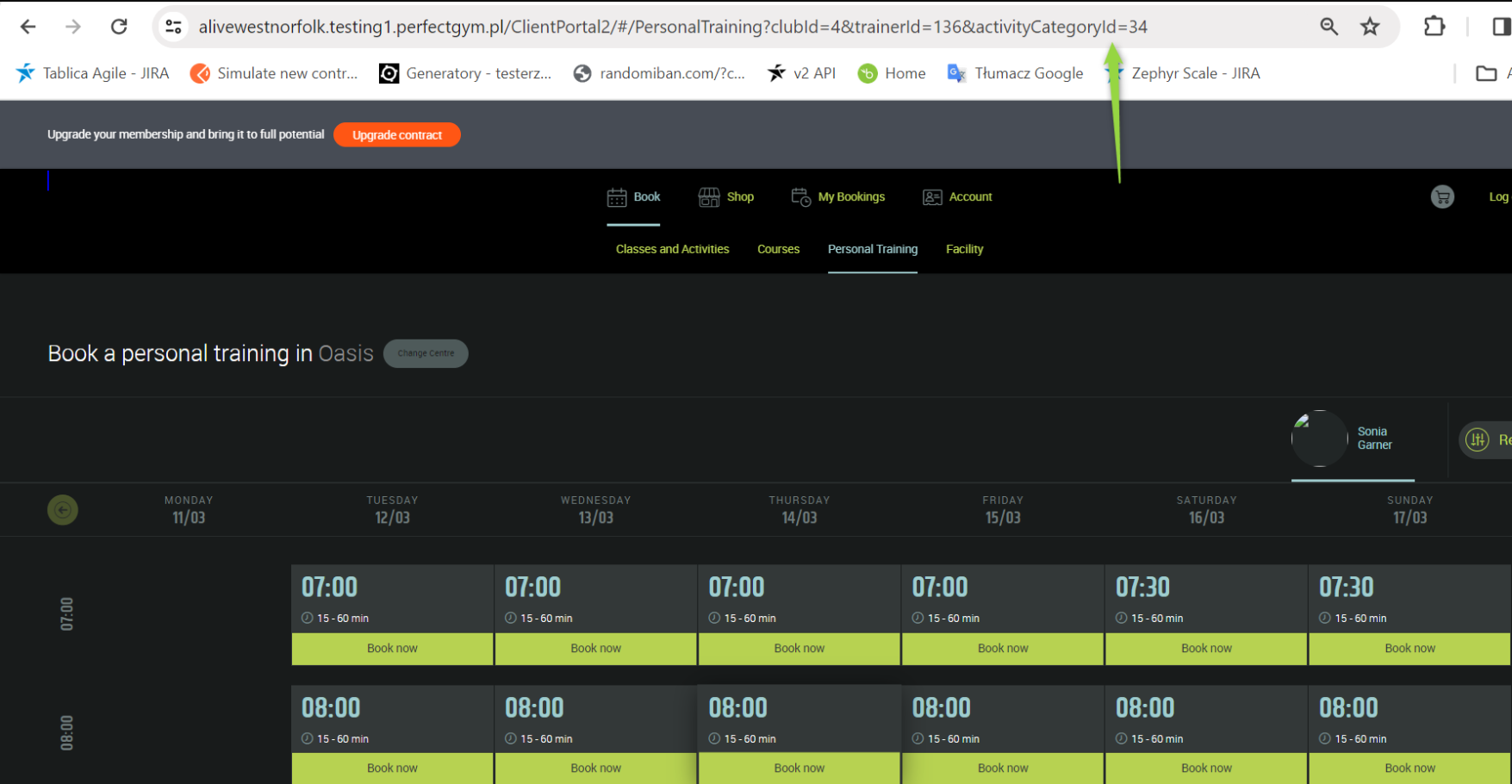Image resolution: width=1512 pixels, height=784 pixels.
Task: Reload the page with refresh icon
Action: (119, 27)
